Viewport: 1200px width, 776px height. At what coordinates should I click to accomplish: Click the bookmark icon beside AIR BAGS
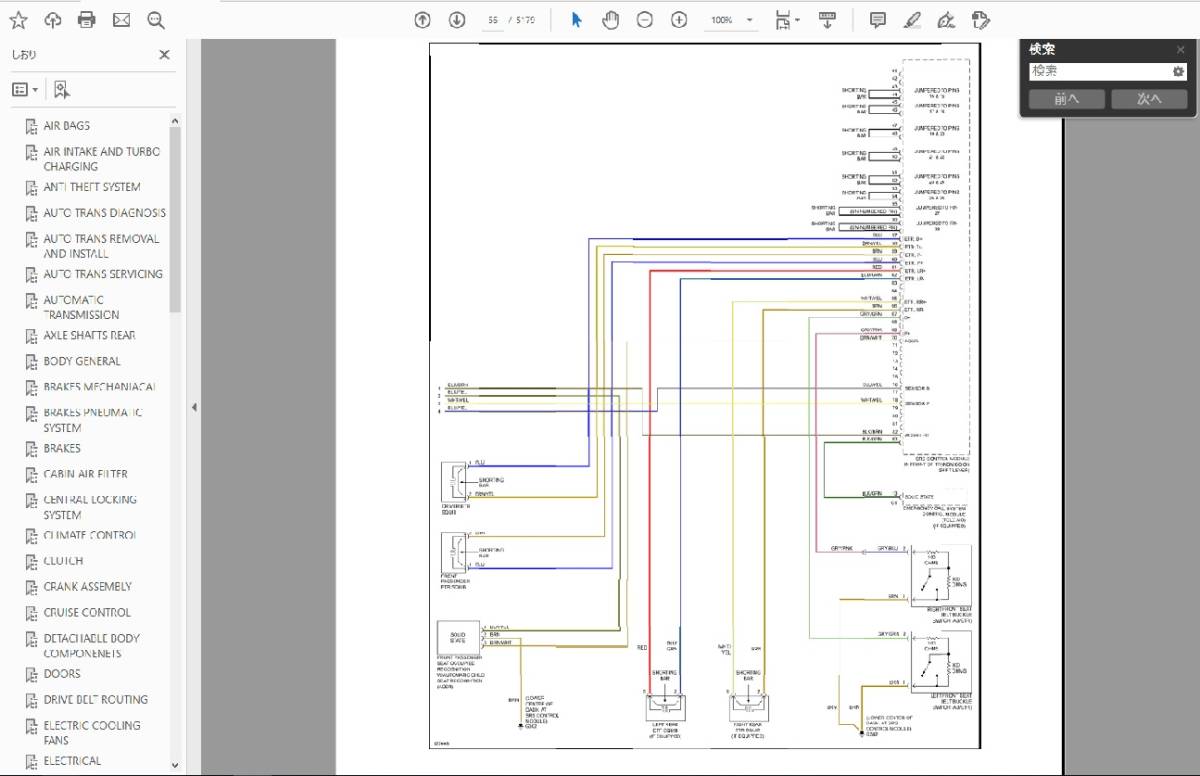[x=31, y=127]
